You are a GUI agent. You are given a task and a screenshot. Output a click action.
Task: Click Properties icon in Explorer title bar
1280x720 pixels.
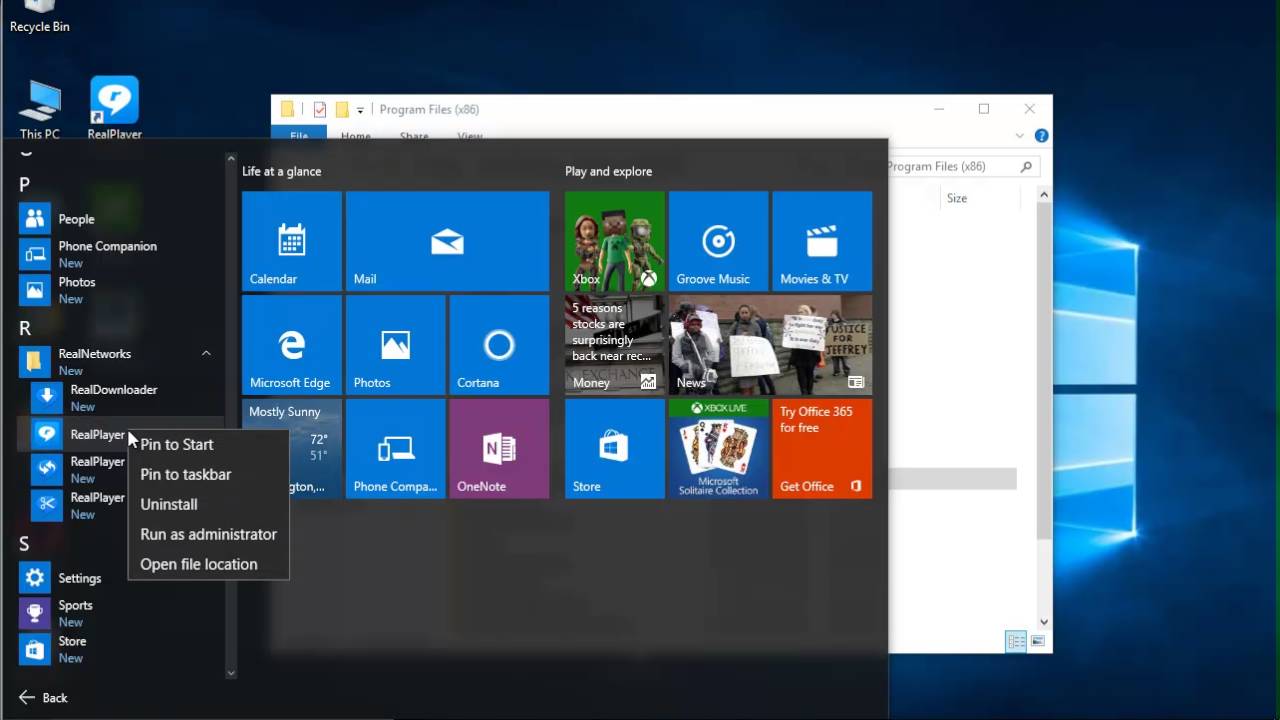point(320,110)
